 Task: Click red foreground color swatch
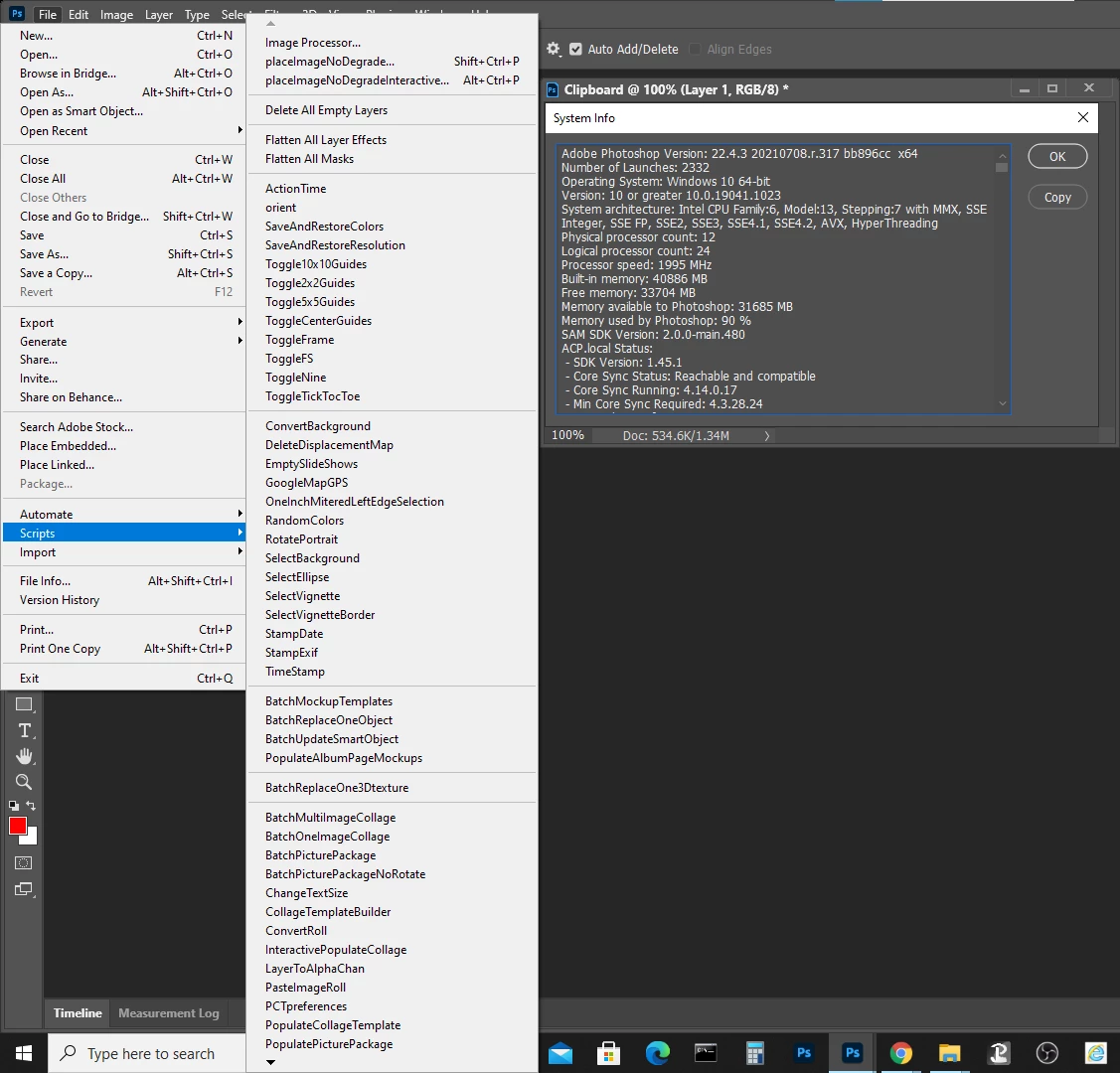point(17,826)
